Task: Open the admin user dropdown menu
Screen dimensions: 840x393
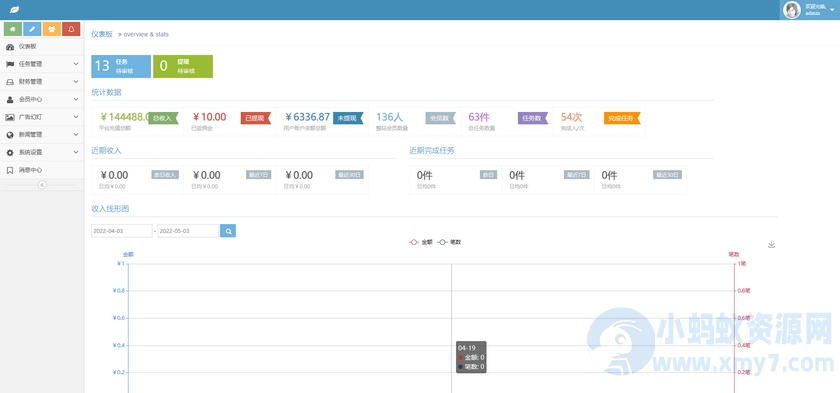Action: click(x=809, y=10)
